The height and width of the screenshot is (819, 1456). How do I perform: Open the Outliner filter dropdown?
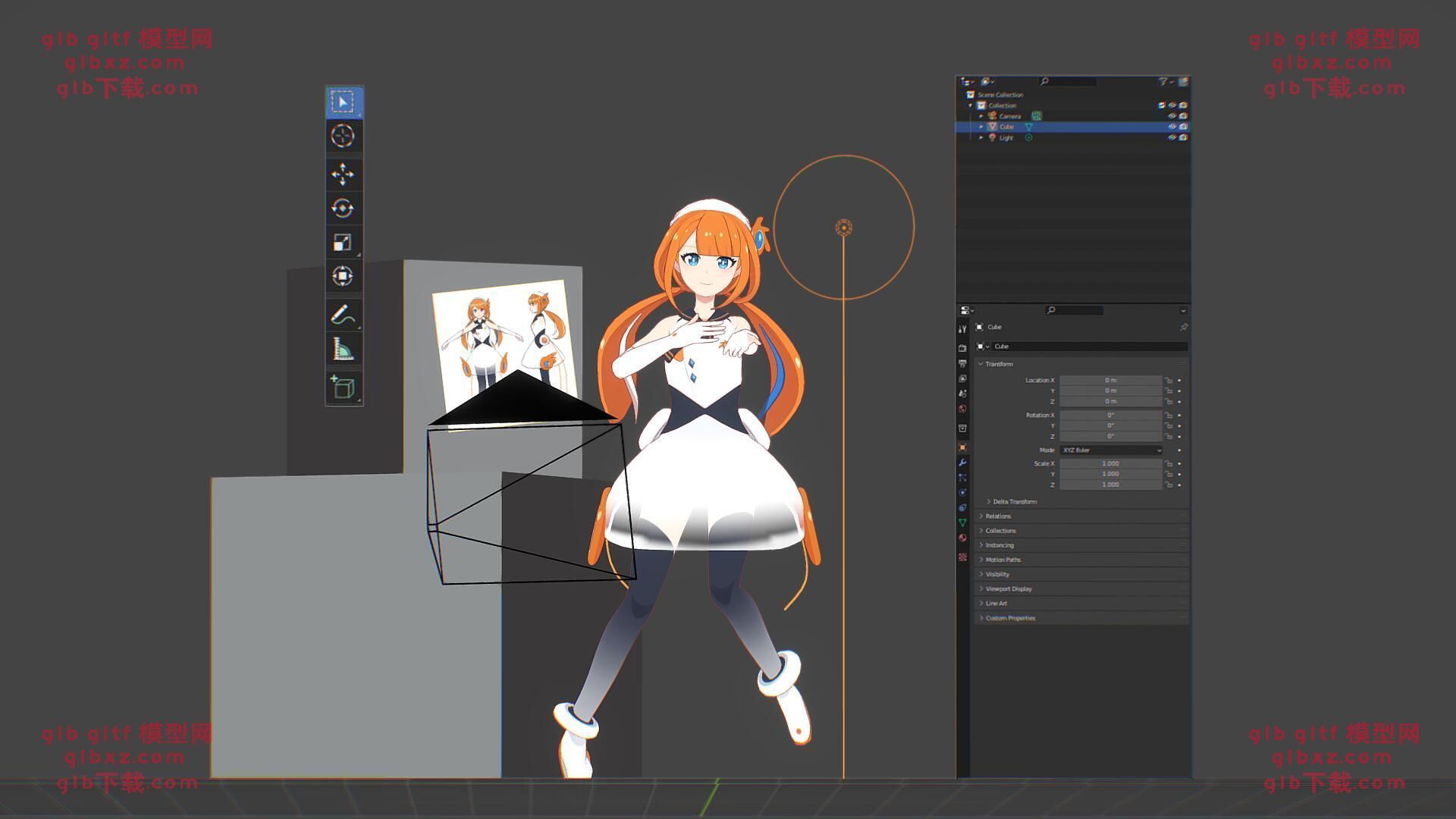(x=1166, y=81)
